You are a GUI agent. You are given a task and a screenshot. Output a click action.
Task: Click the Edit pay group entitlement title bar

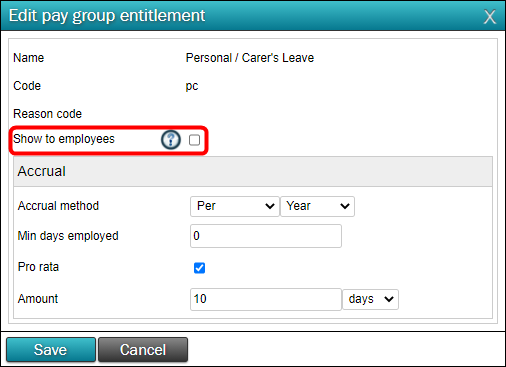pyautogui.click(x=253, y=16)
